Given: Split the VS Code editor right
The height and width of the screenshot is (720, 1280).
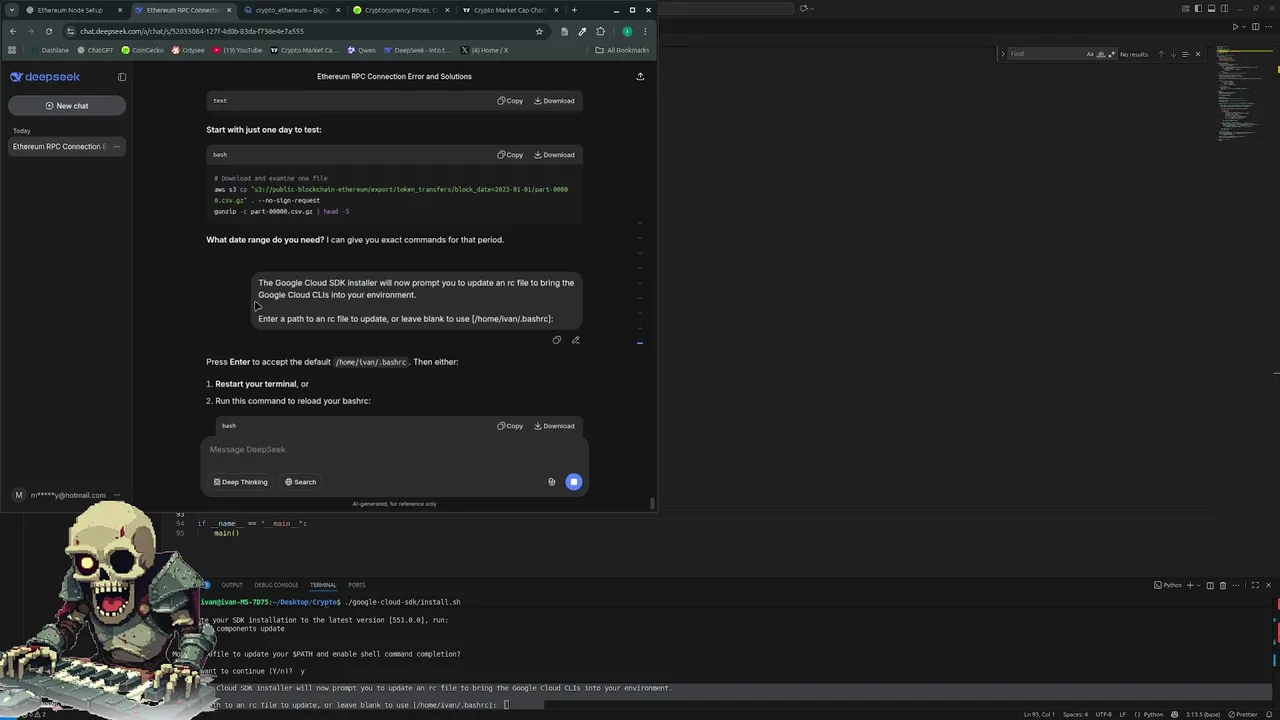Looking at the screenshot, I should [1256, 27].
